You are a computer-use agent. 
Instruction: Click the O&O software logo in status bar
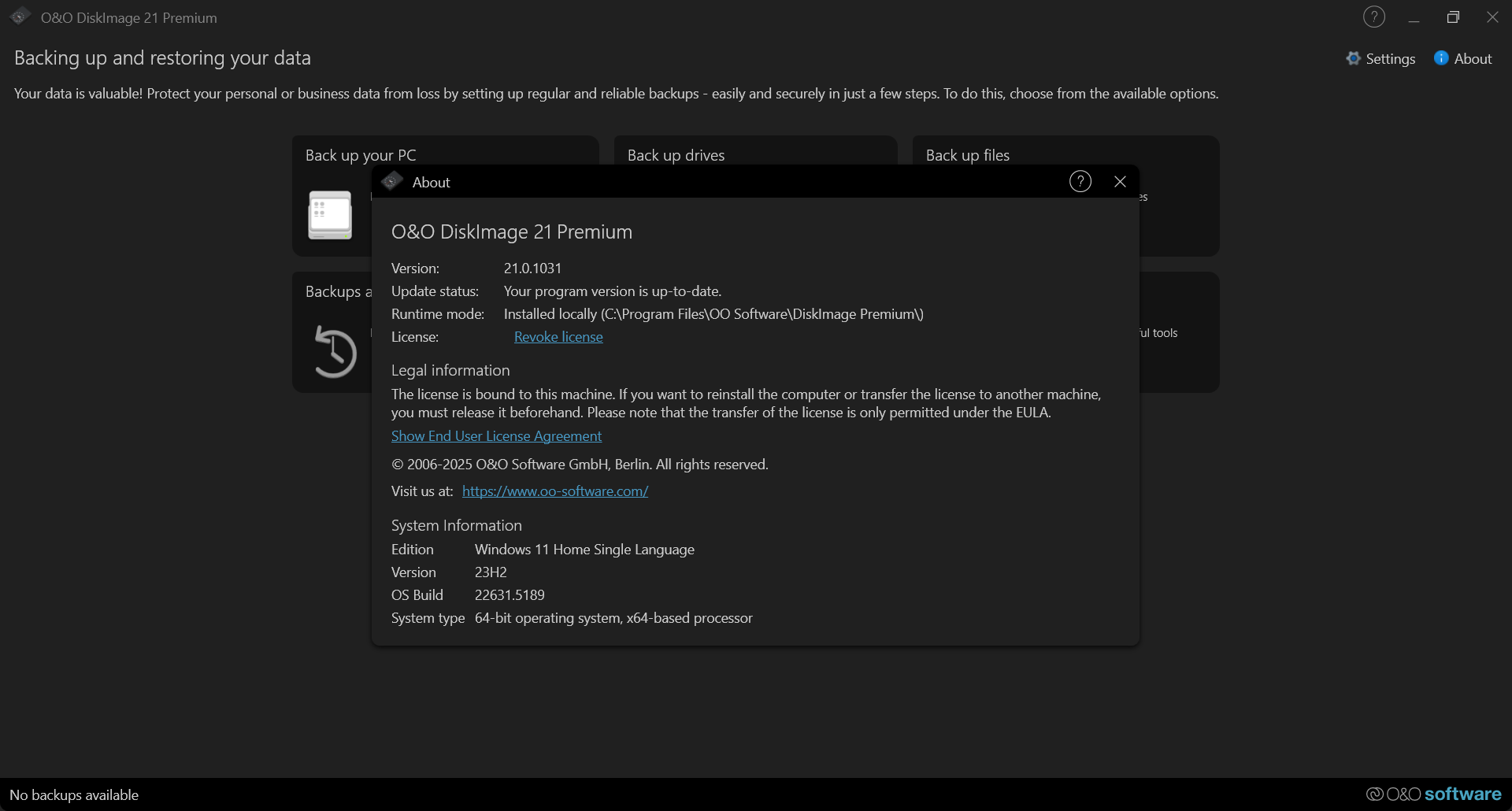tap(1433, 794)
